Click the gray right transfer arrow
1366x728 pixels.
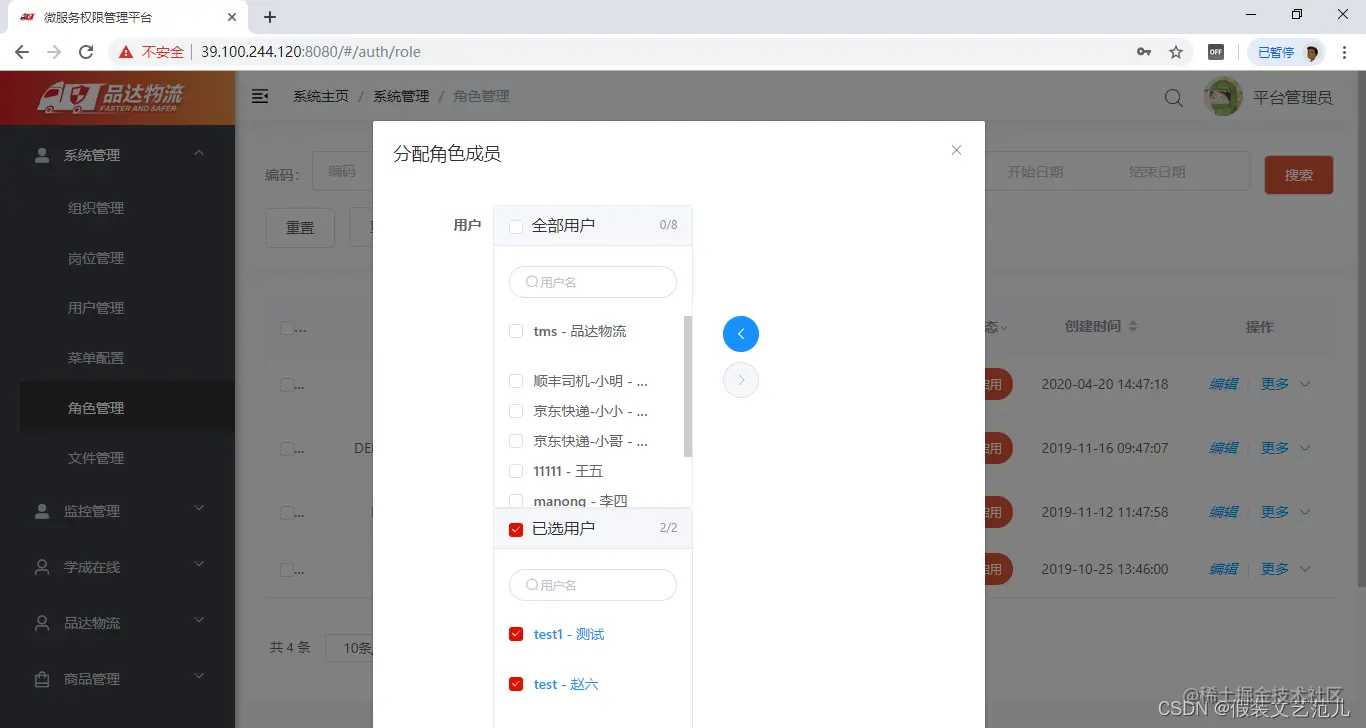pyautogui.click(x=740, y=379)
